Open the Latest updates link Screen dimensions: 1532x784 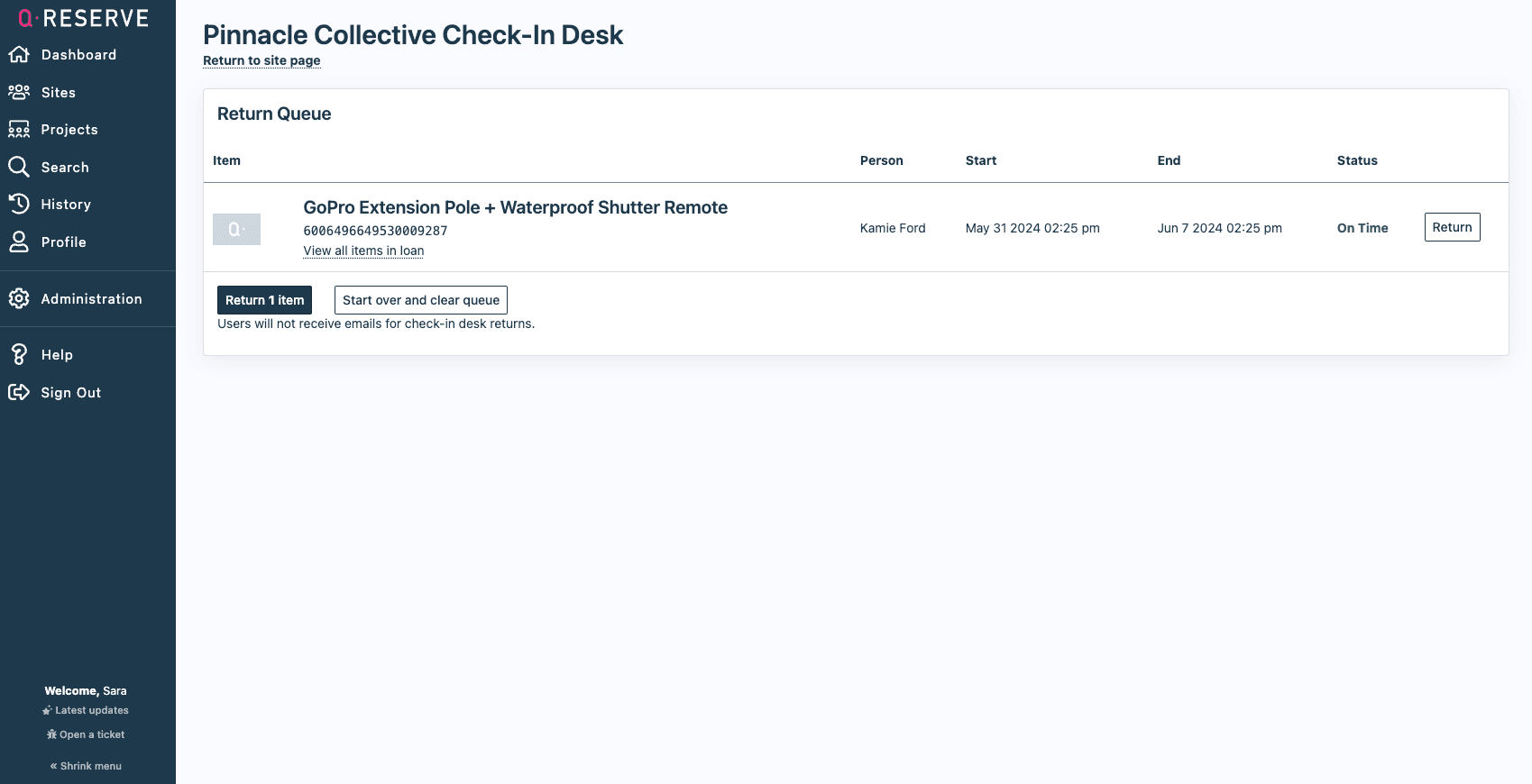[86, 710]
